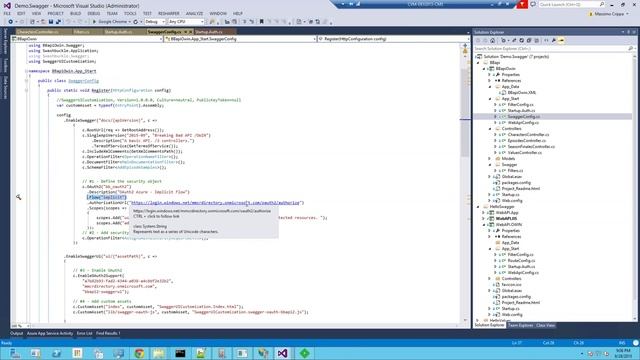Switch to the Filters.cs editor tab
Viewport: 640px width, 360px height.
(x=81, y=32)
